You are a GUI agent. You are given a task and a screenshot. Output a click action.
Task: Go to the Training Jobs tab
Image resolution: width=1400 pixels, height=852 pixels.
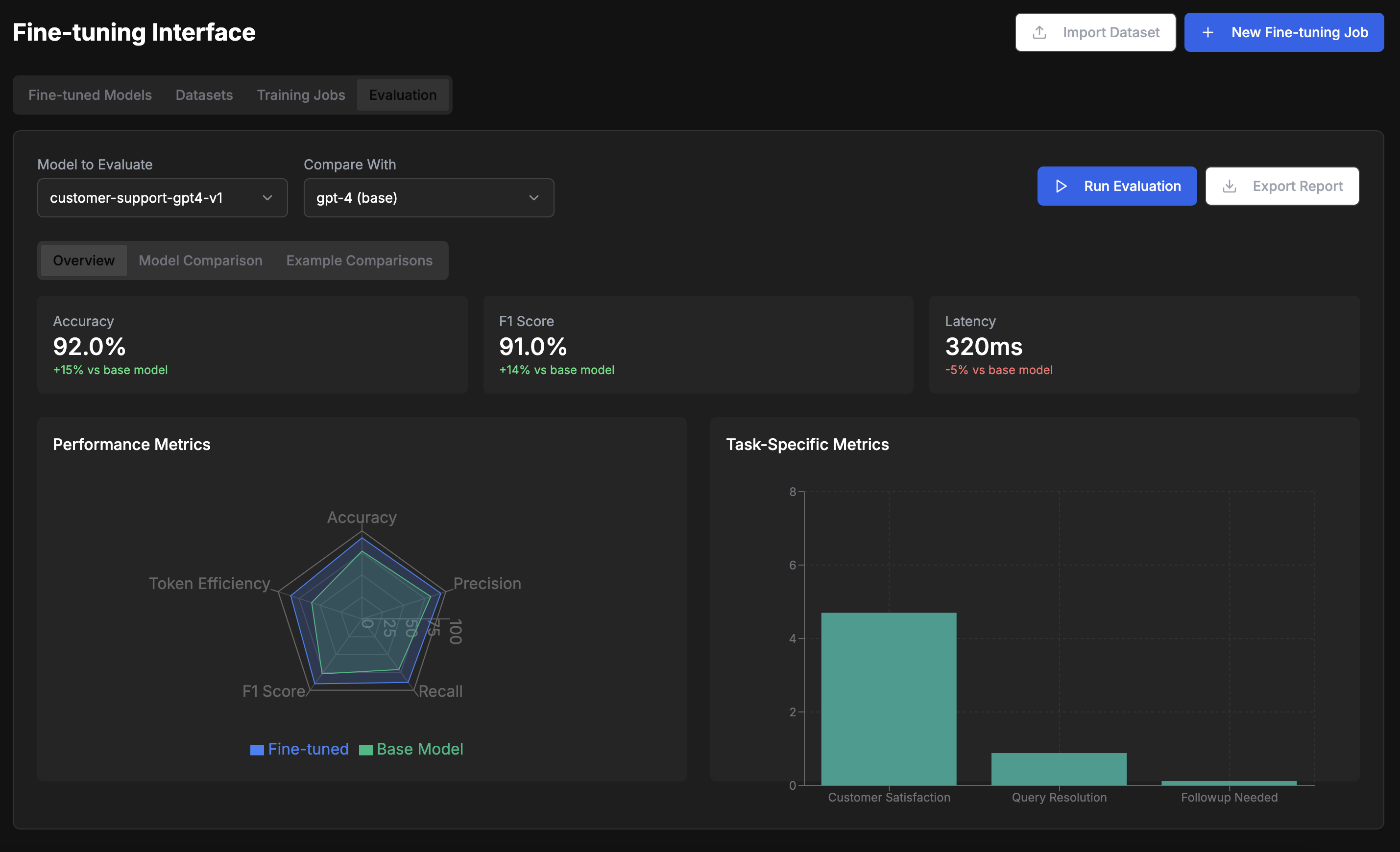click(301, 95)
